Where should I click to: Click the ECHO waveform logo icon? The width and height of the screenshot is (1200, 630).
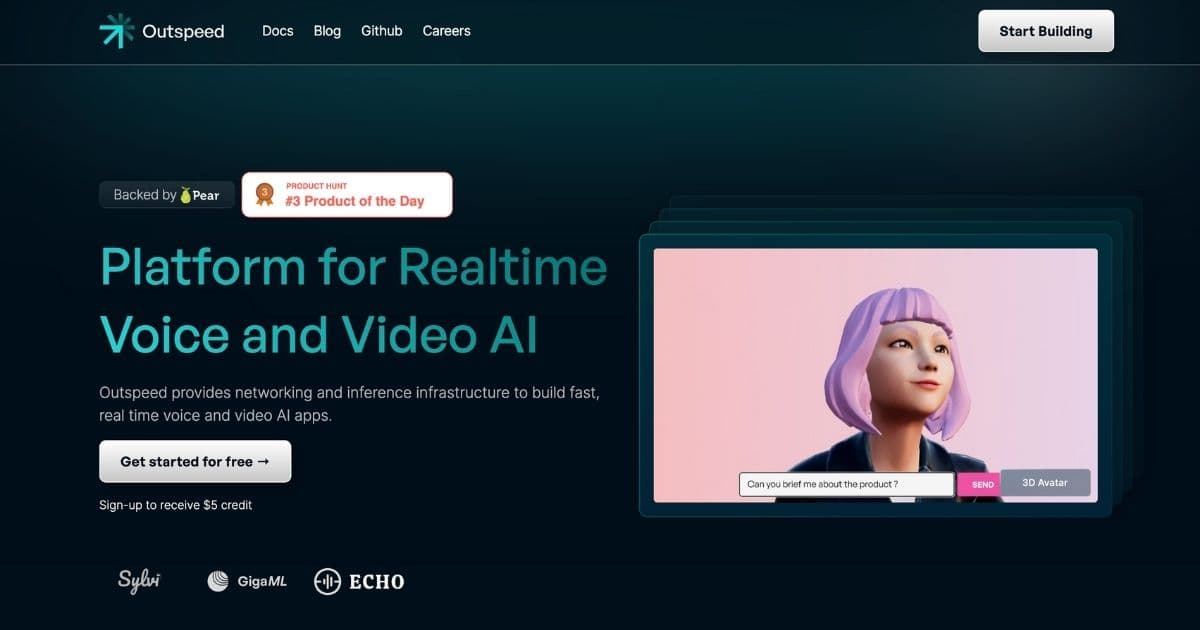327,581
